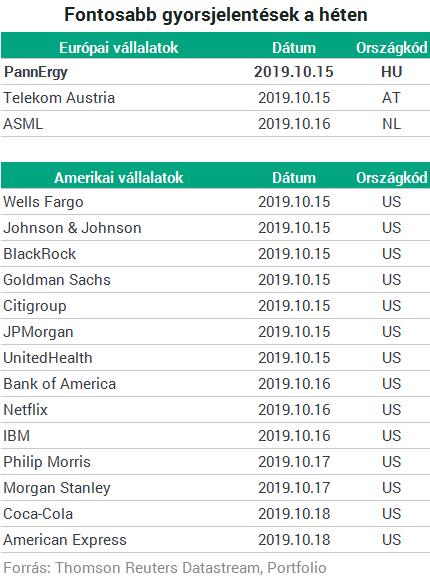The height and width of the screenshot is (578, 430).
Task: Click the Európai vállalatok column header
Action: [119, 48]
